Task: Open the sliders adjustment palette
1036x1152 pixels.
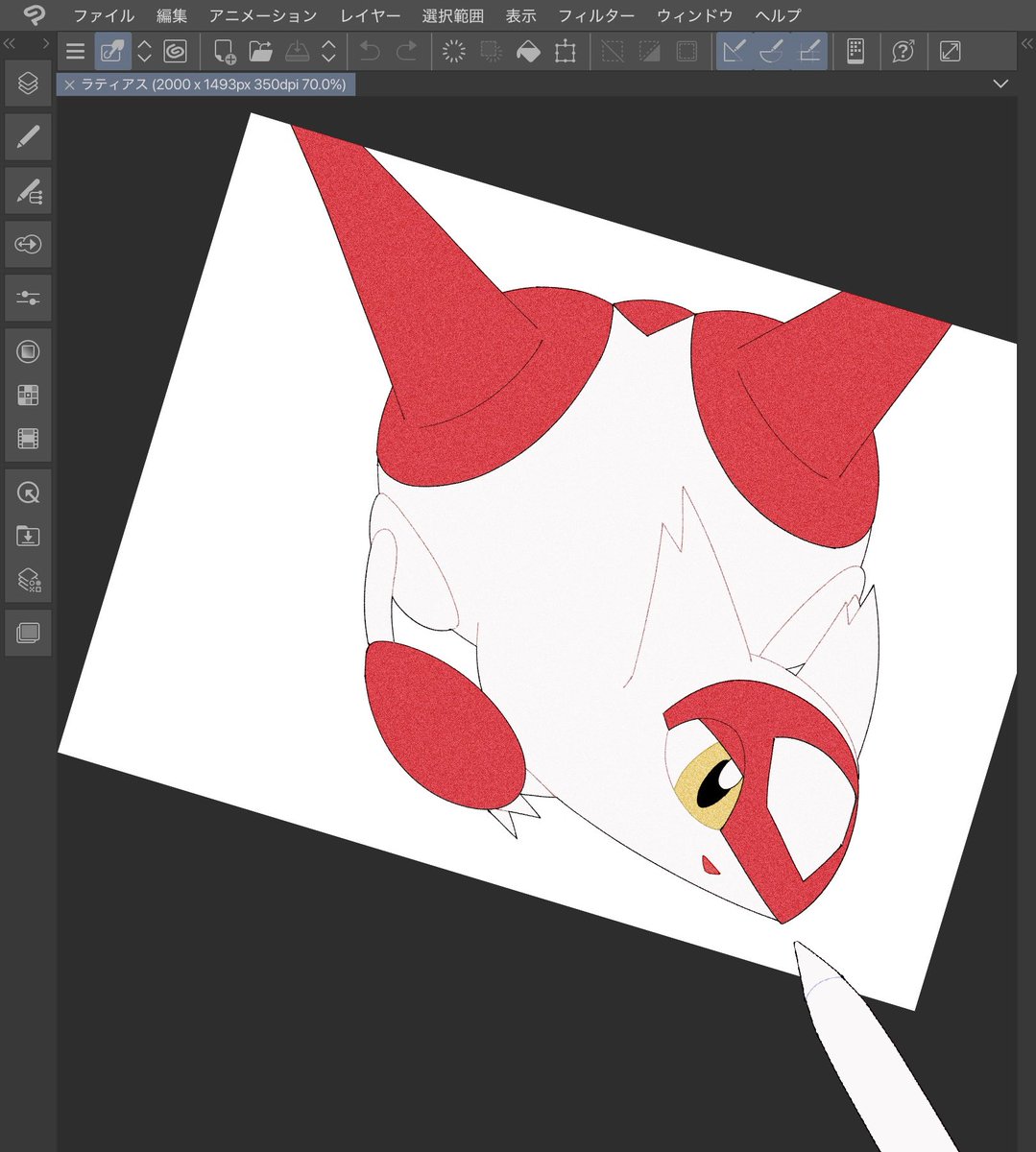Action: pos(28,299)
